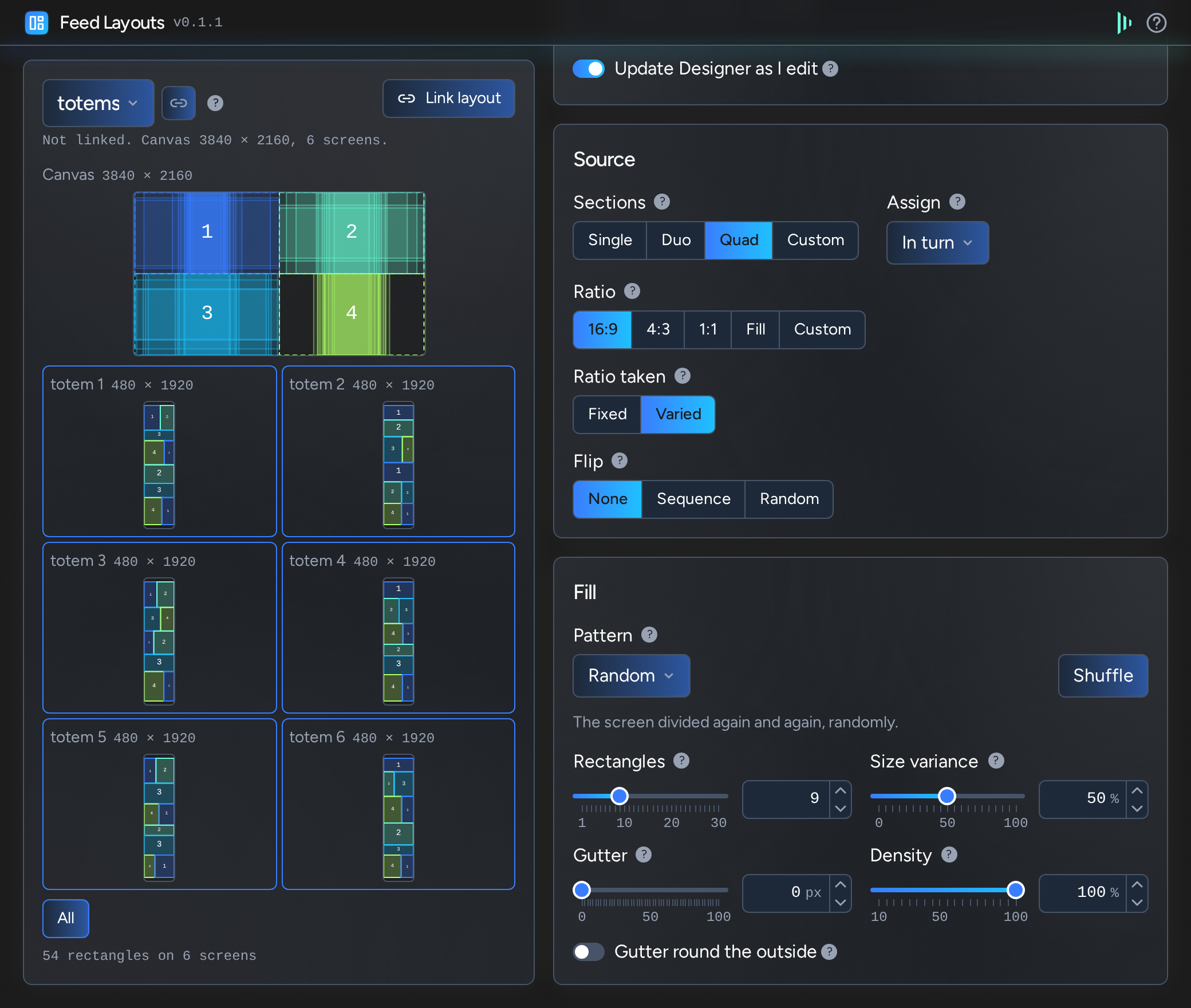
Task: Enable Gutter round the outside switch
Action: (589, 952)
